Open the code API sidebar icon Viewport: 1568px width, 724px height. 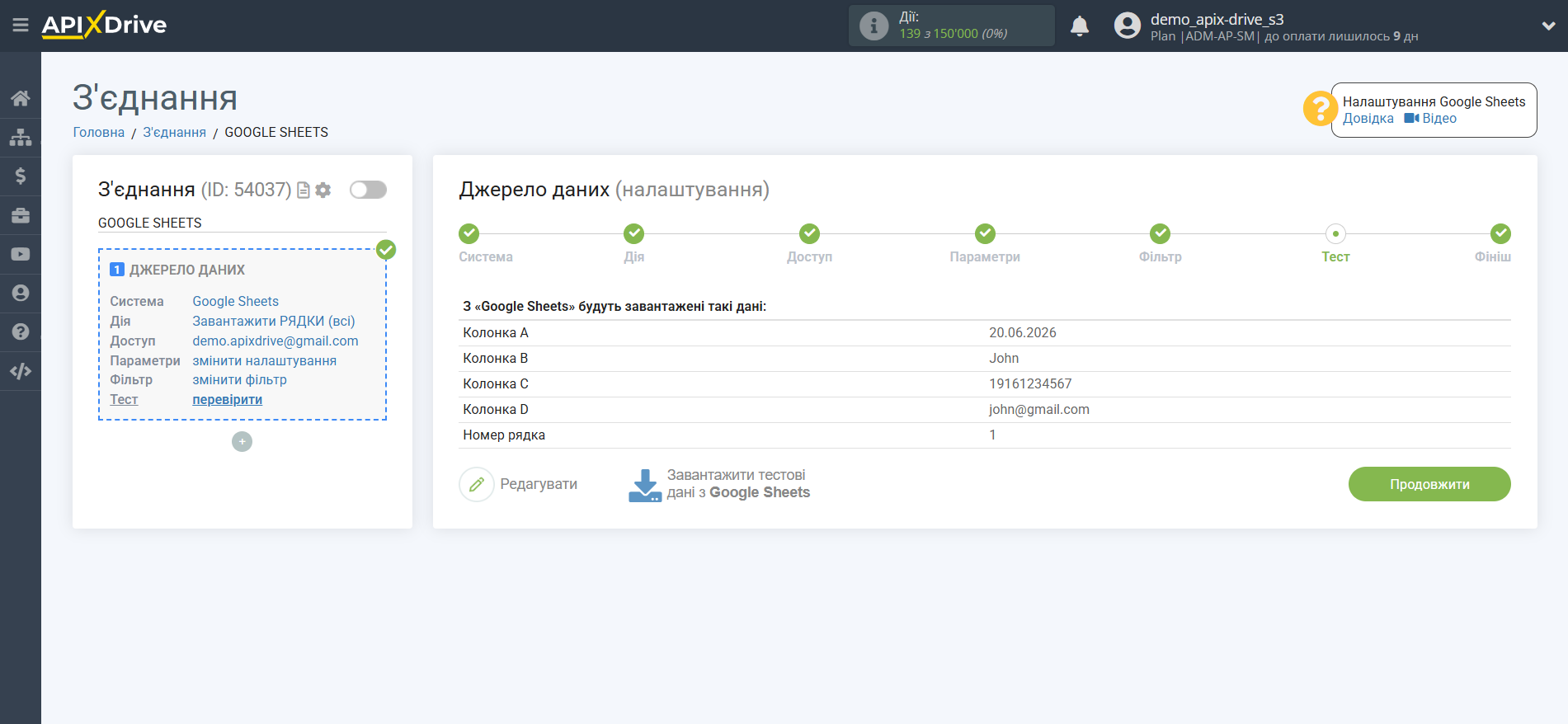21,371
